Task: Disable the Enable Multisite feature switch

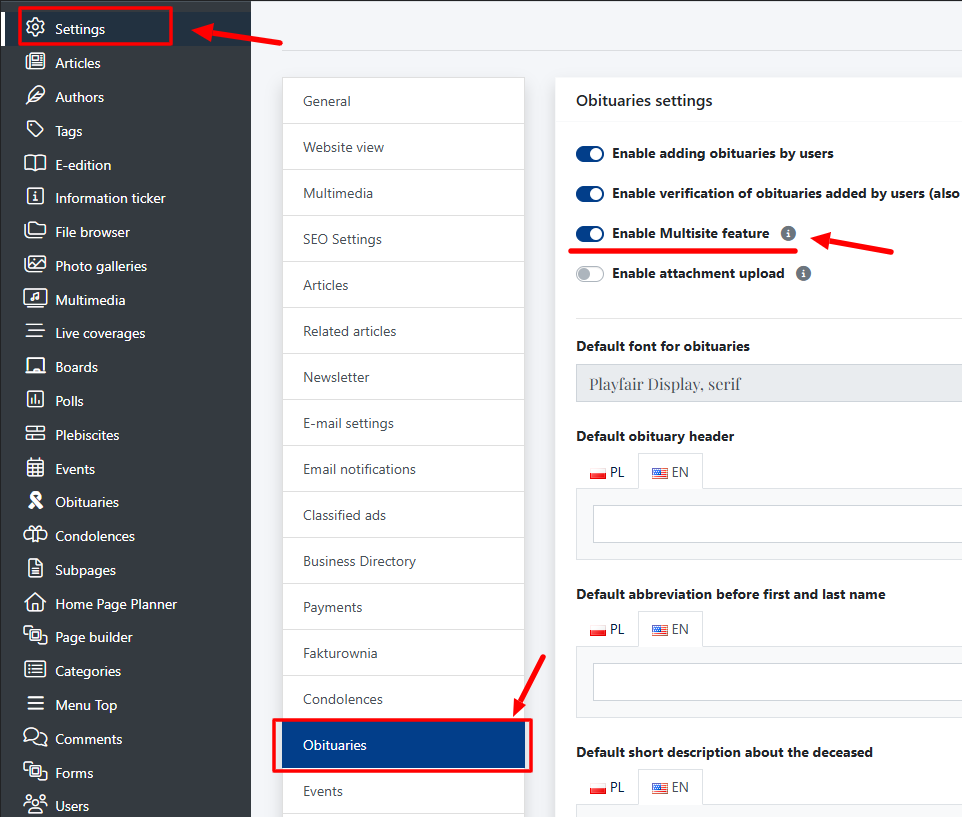Action: [x=590, y=234]
